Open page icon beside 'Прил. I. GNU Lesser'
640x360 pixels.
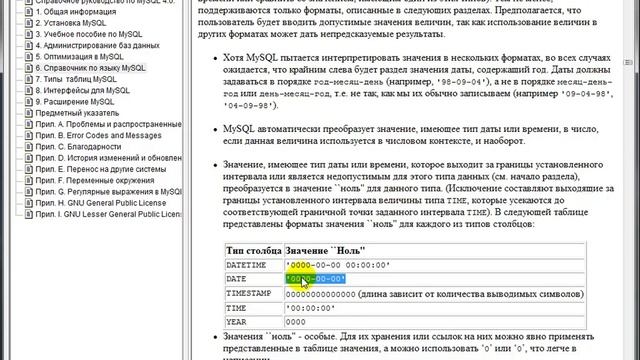point(29,214)
